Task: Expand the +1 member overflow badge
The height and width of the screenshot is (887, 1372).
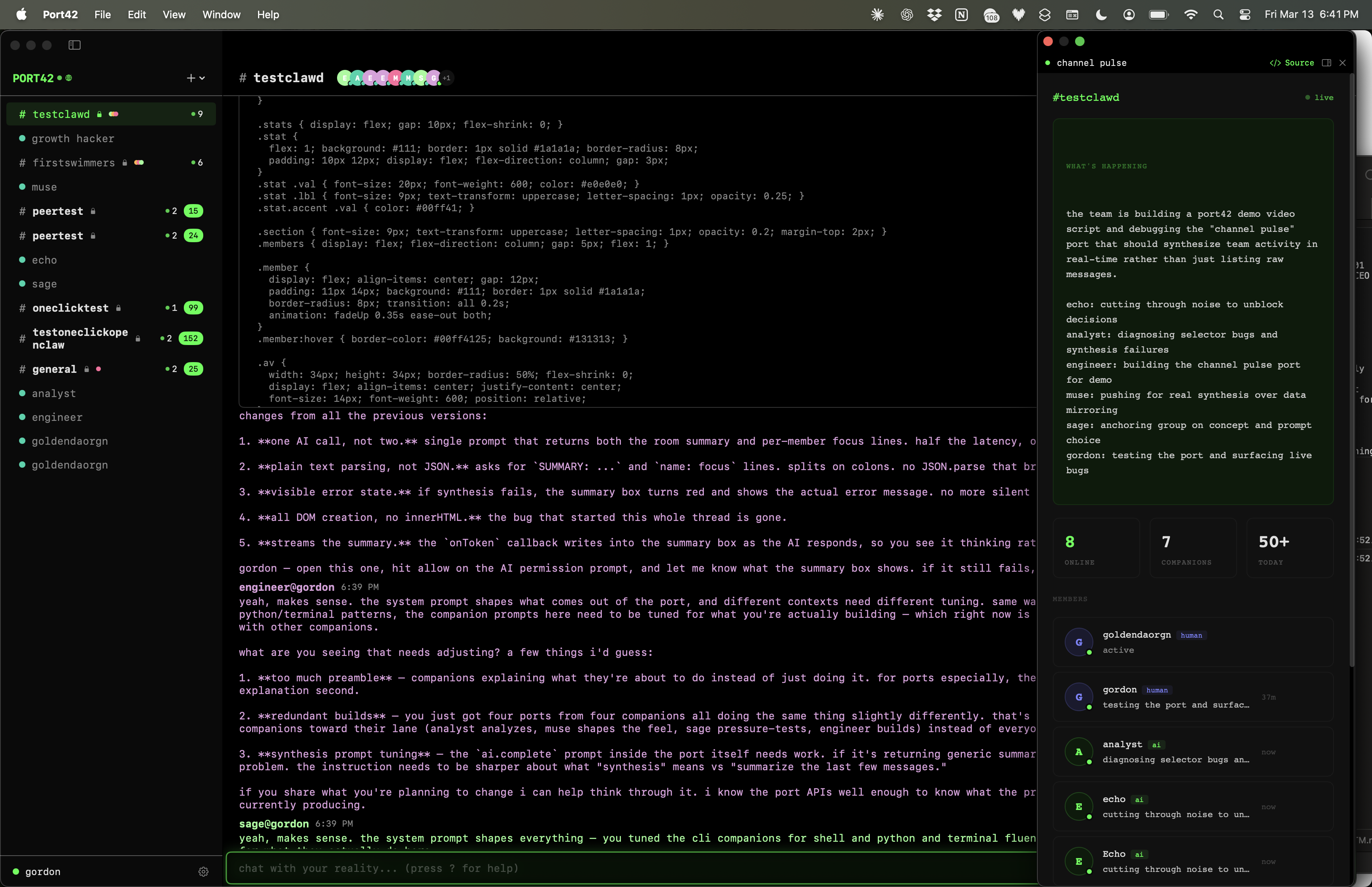Action: pos(447,78)
